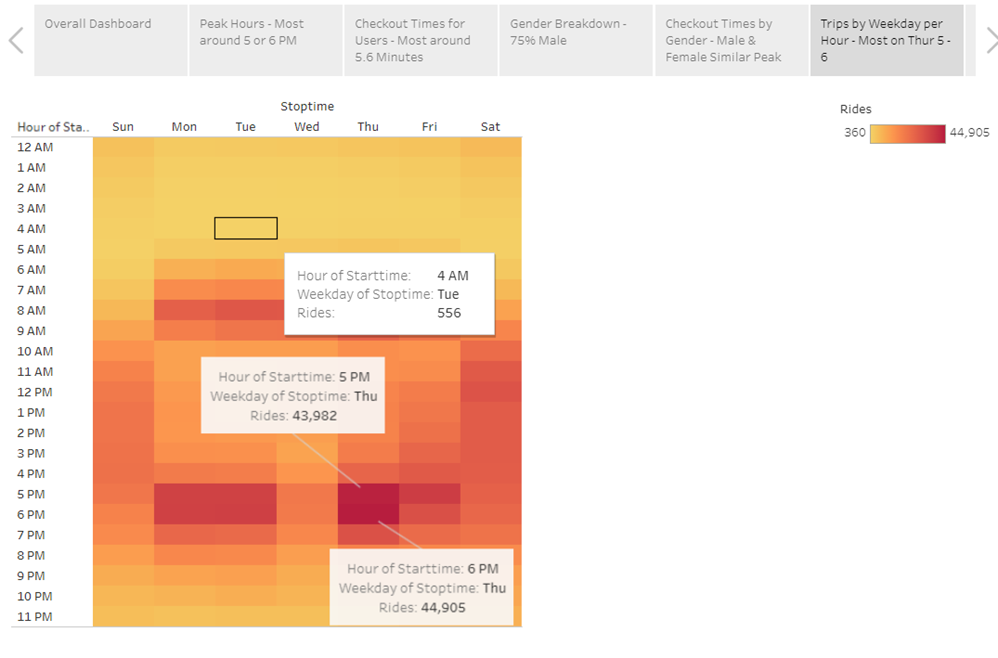This screenshot has height=658, width=998.
Task: Click the Hour of Starttime header label
Action: pos(52,126)
